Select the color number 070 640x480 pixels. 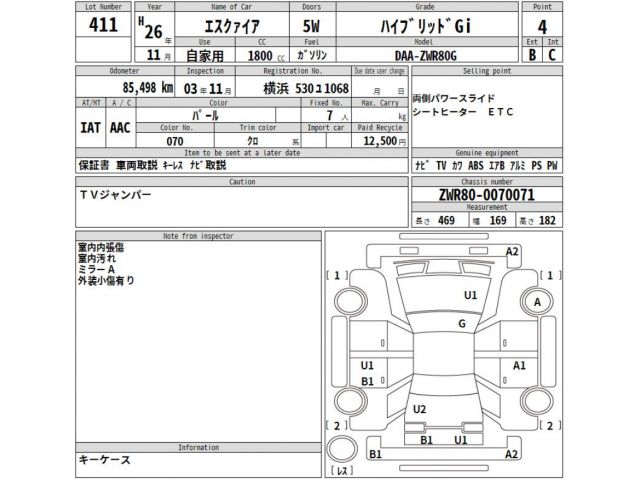coord(175,141)
